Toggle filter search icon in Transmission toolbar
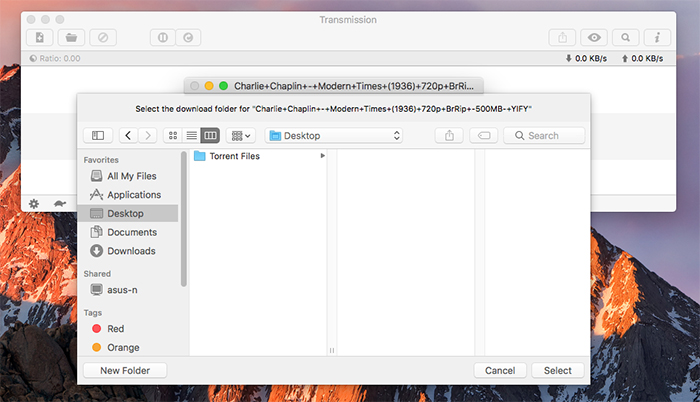Screen dimensions: 700x402 626,38
